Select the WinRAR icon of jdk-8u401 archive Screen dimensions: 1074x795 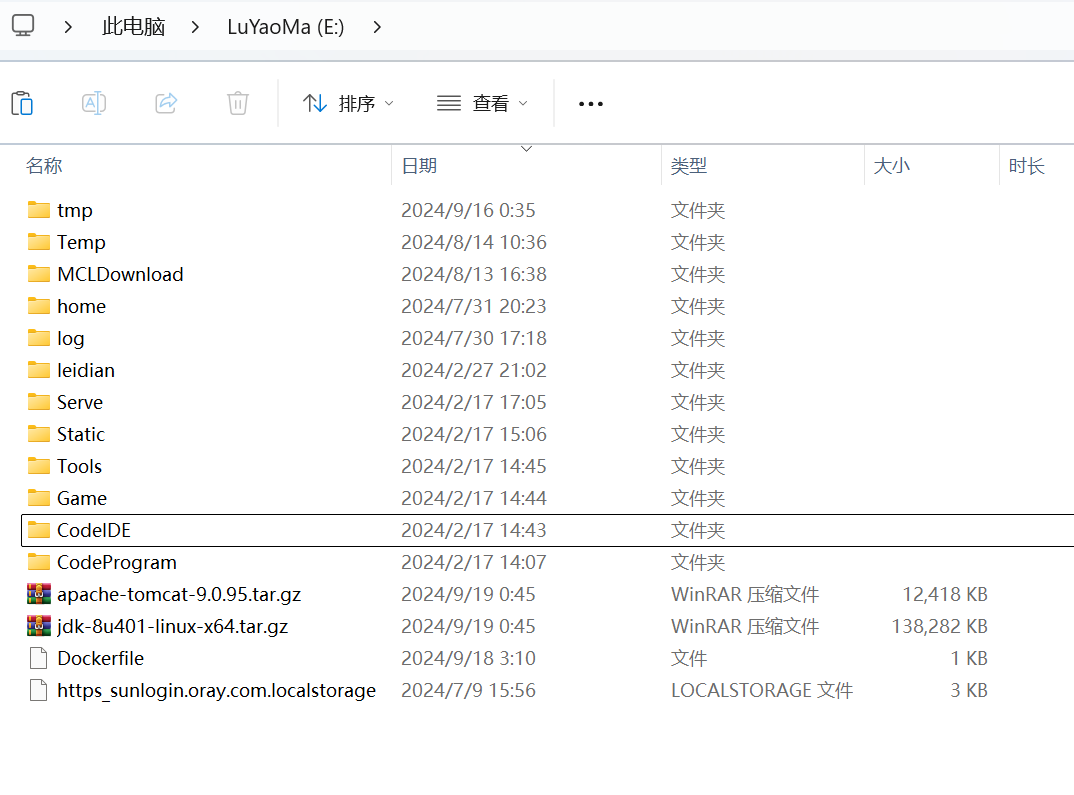[39, 626]
